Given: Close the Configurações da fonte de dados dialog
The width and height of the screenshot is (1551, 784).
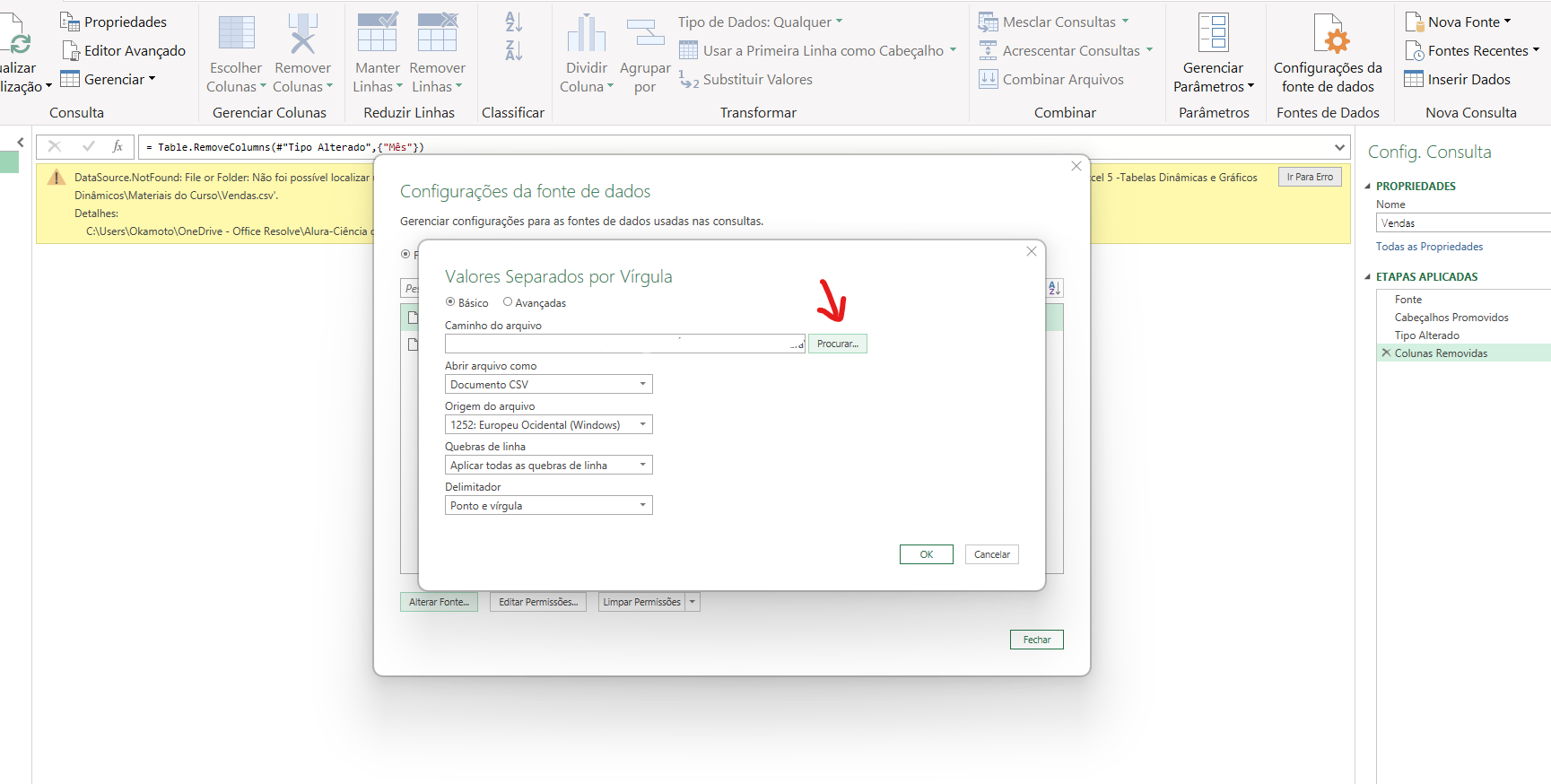Looking at the screenshot, I should pyautogui.click(x=1076, y=166).
